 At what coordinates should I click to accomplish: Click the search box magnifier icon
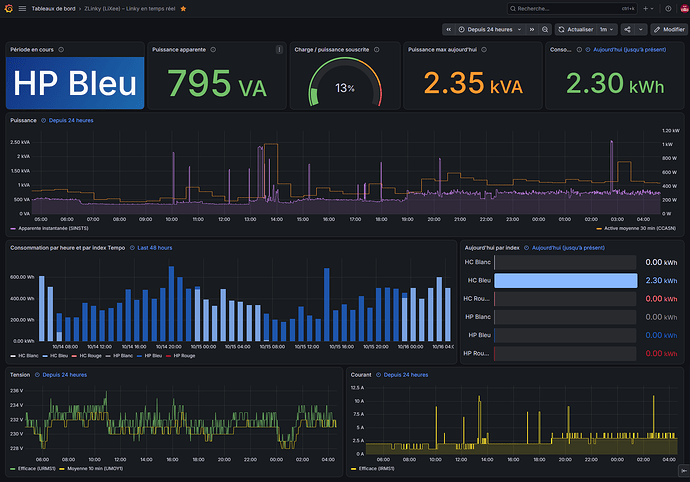(x=513, y=8)
